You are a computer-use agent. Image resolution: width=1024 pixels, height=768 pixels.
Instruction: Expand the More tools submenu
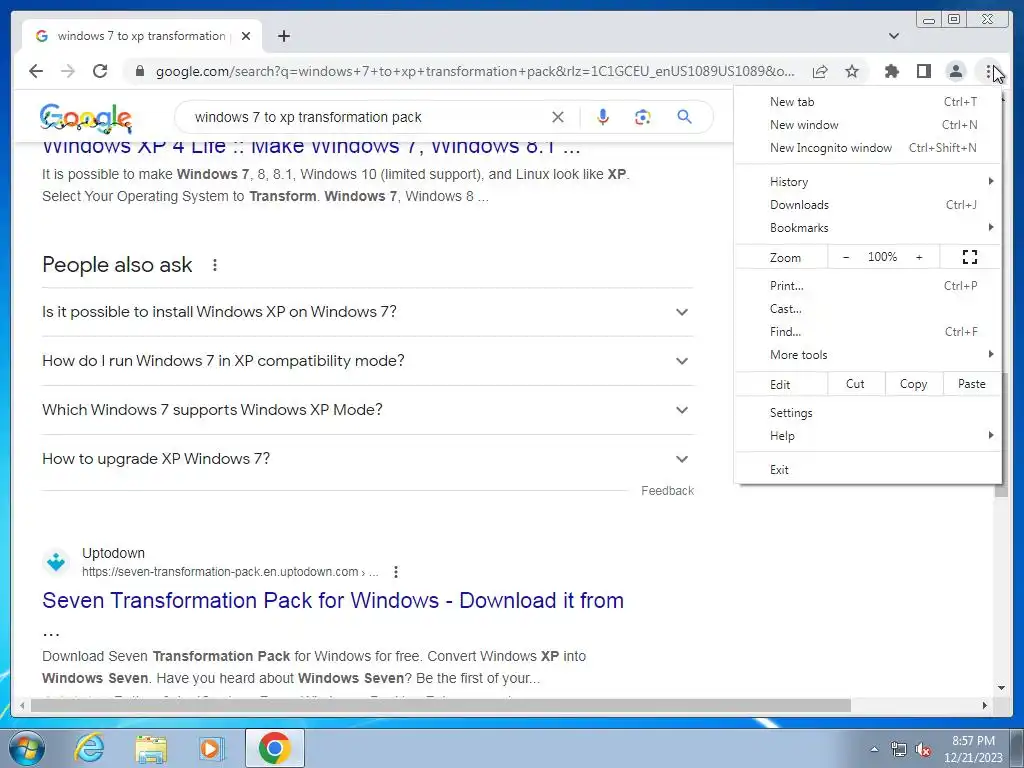click(867, 355)
